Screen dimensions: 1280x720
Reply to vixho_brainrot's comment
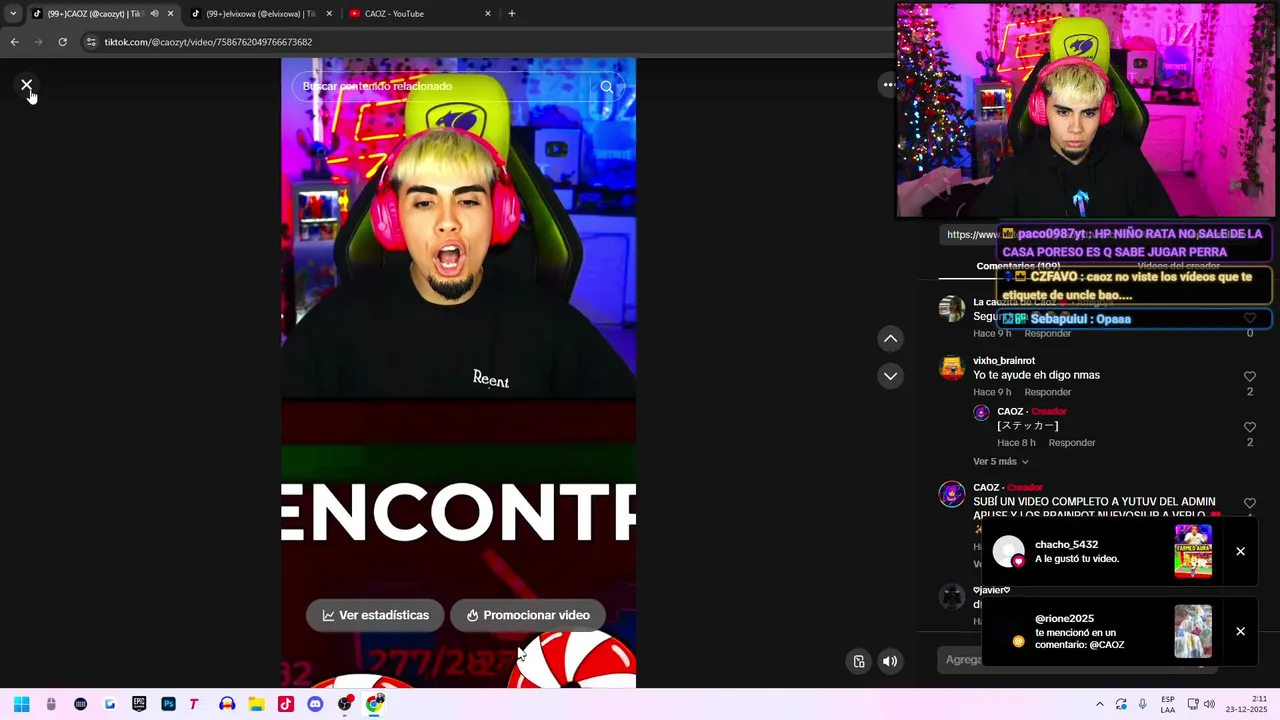(x=1047, y=392)
